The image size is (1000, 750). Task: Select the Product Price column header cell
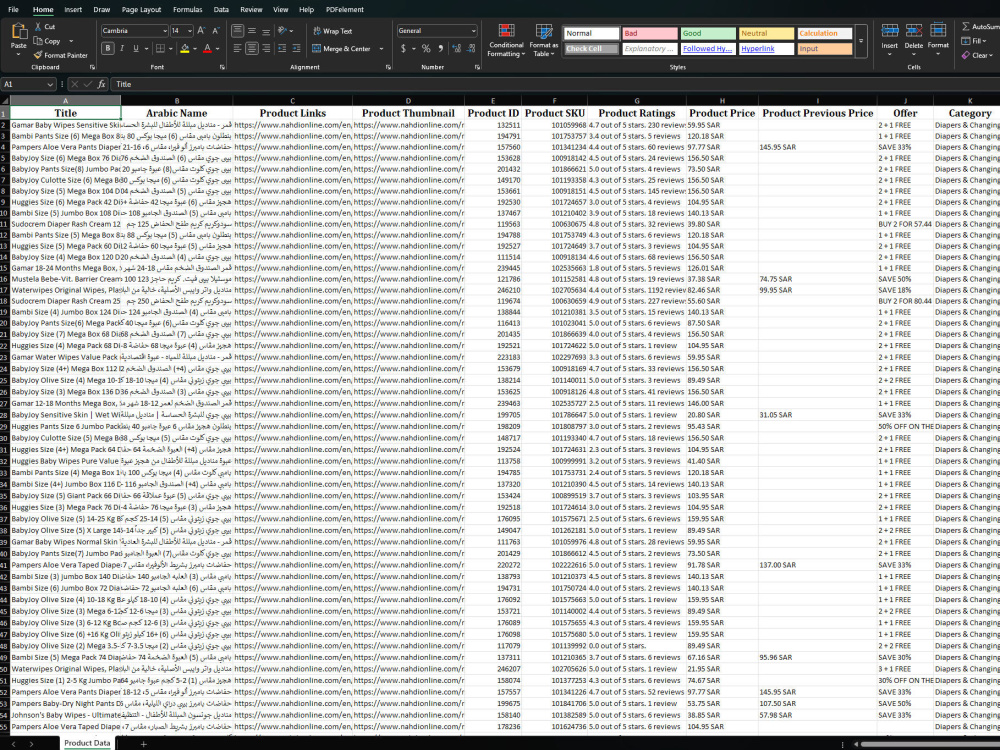coord(722,113)
